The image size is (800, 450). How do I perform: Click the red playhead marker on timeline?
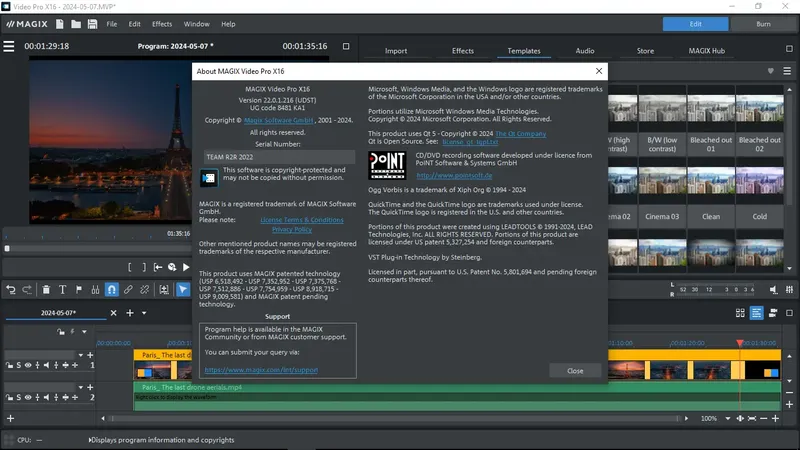[740, 343]
